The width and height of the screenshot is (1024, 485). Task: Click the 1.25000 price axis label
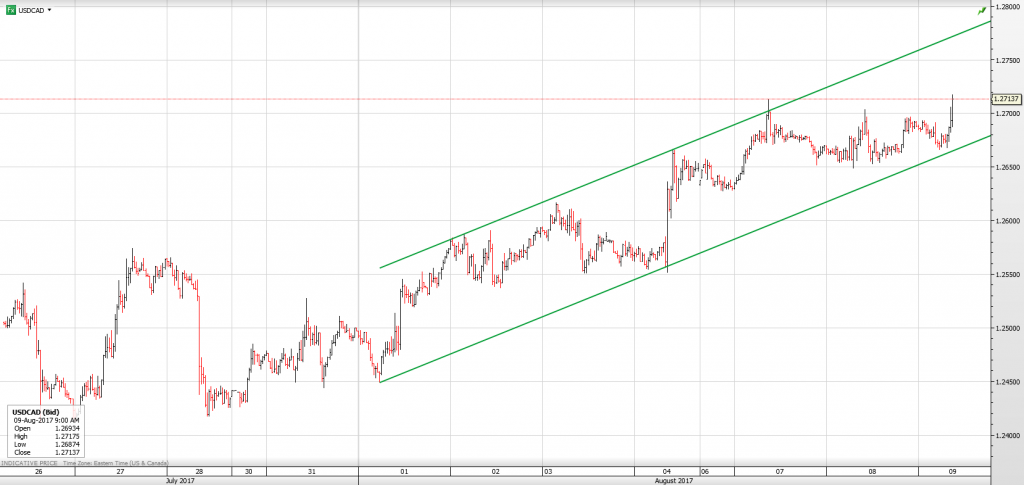coord(1005,328)
